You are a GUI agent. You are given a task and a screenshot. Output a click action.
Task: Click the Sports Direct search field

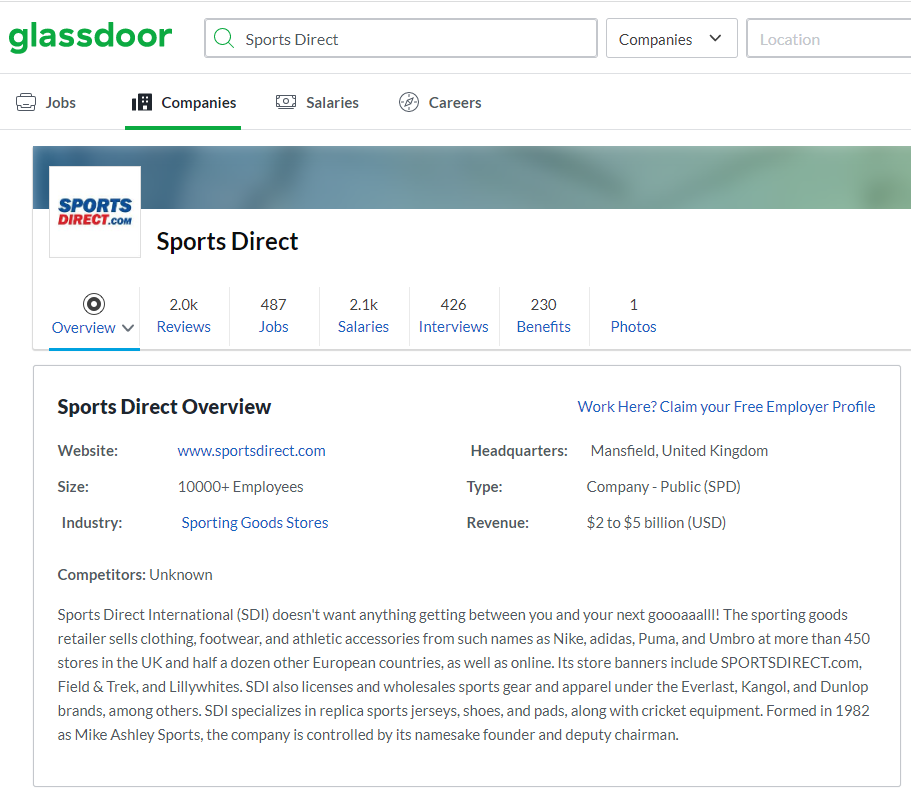[401, 38]
